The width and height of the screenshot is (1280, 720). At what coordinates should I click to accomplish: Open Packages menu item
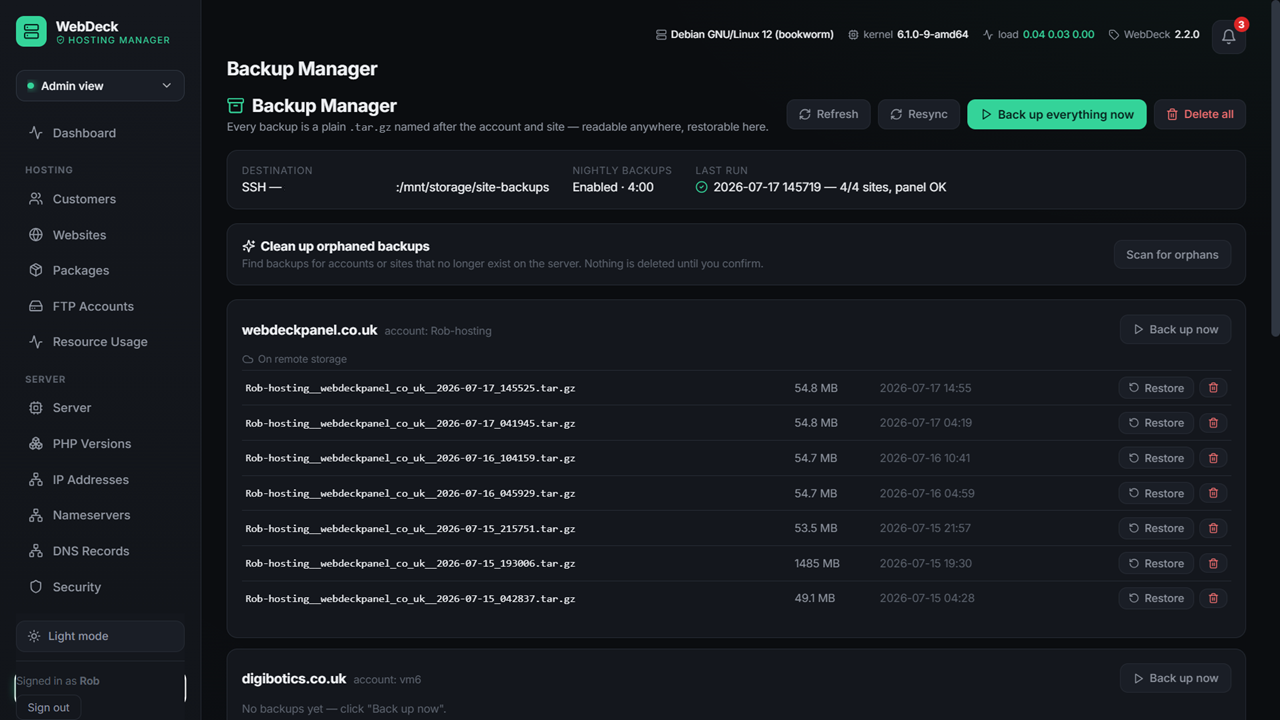(x=100, y=270)
